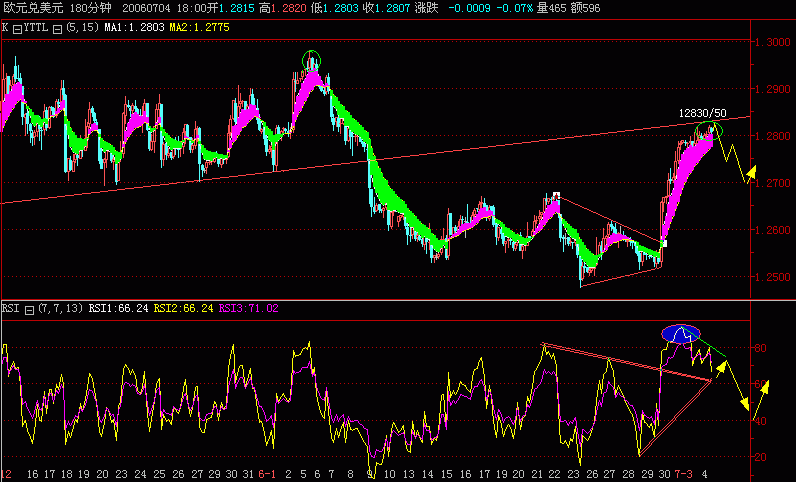Collapse the K indicator box icon
Image resolution: width=796 pixels, height=482 pixels.
coord(17,29)
